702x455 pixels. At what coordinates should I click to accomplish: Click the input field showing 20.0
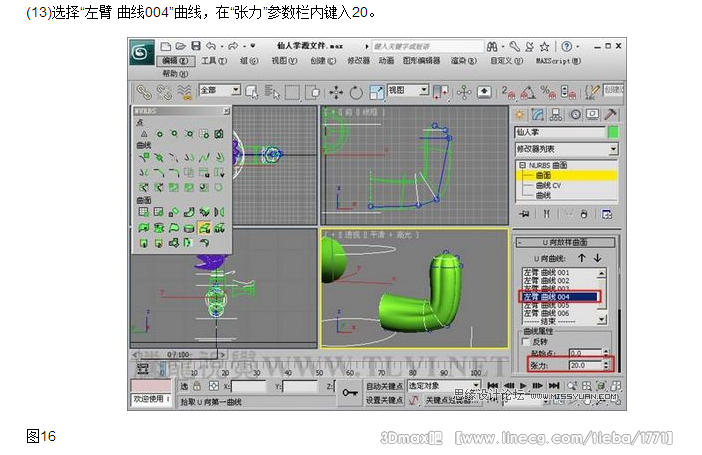click(585, 365)
